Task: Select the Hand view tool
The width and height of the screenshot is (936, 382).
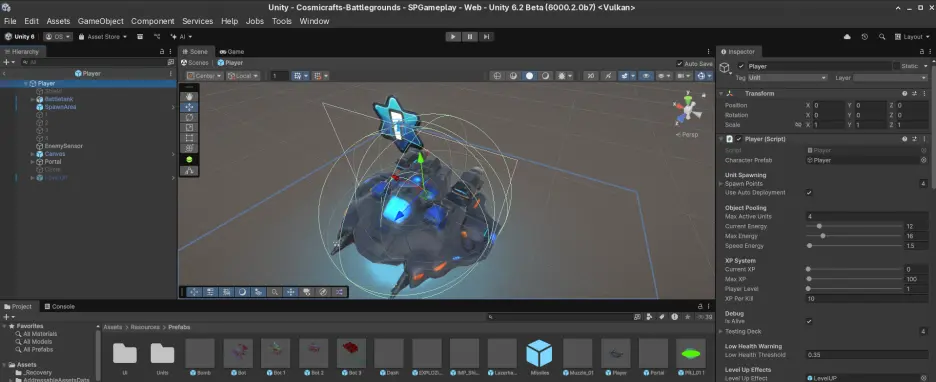Action: (189, 97)
